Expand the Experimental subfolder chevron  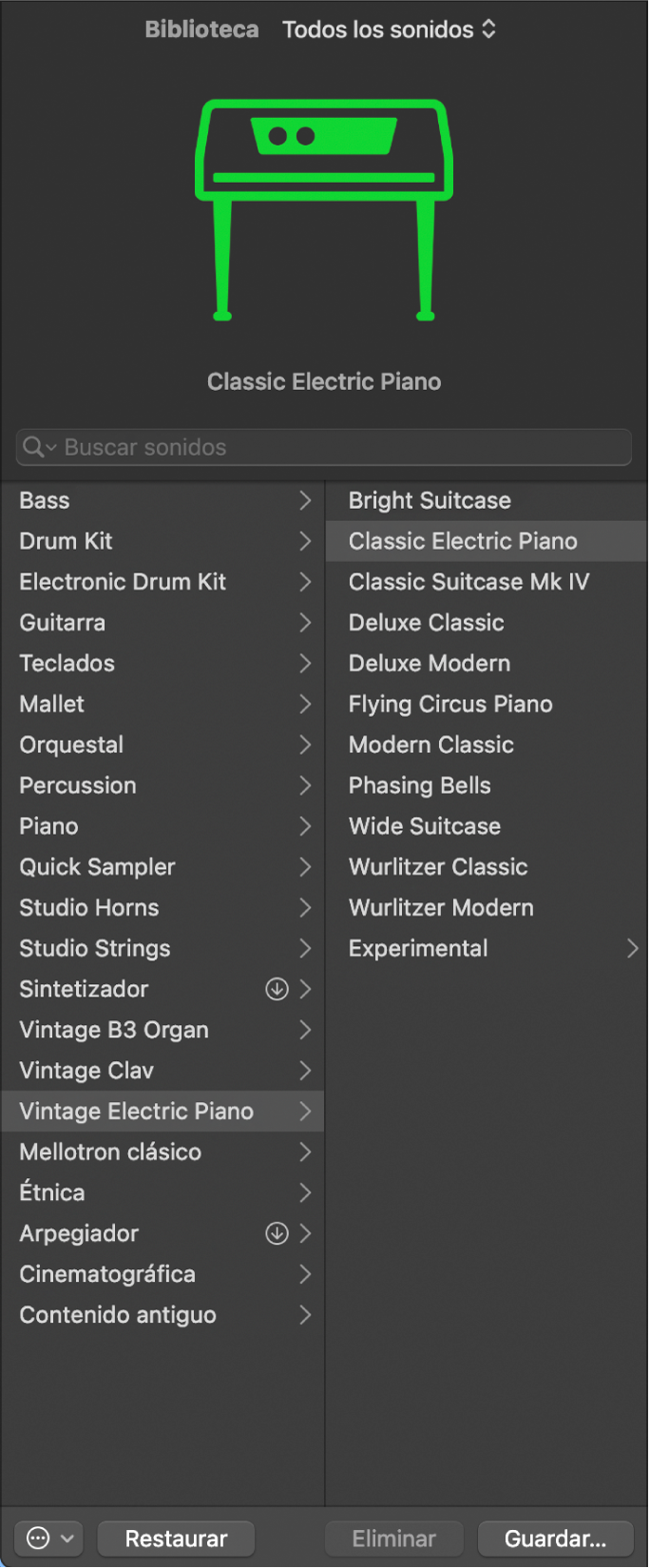pos(632,948)
